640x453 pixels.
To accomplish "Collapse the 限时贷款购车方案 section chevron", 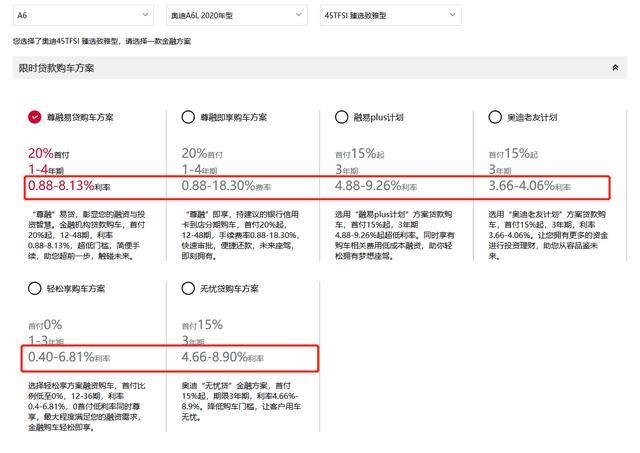I will point(615,68).
